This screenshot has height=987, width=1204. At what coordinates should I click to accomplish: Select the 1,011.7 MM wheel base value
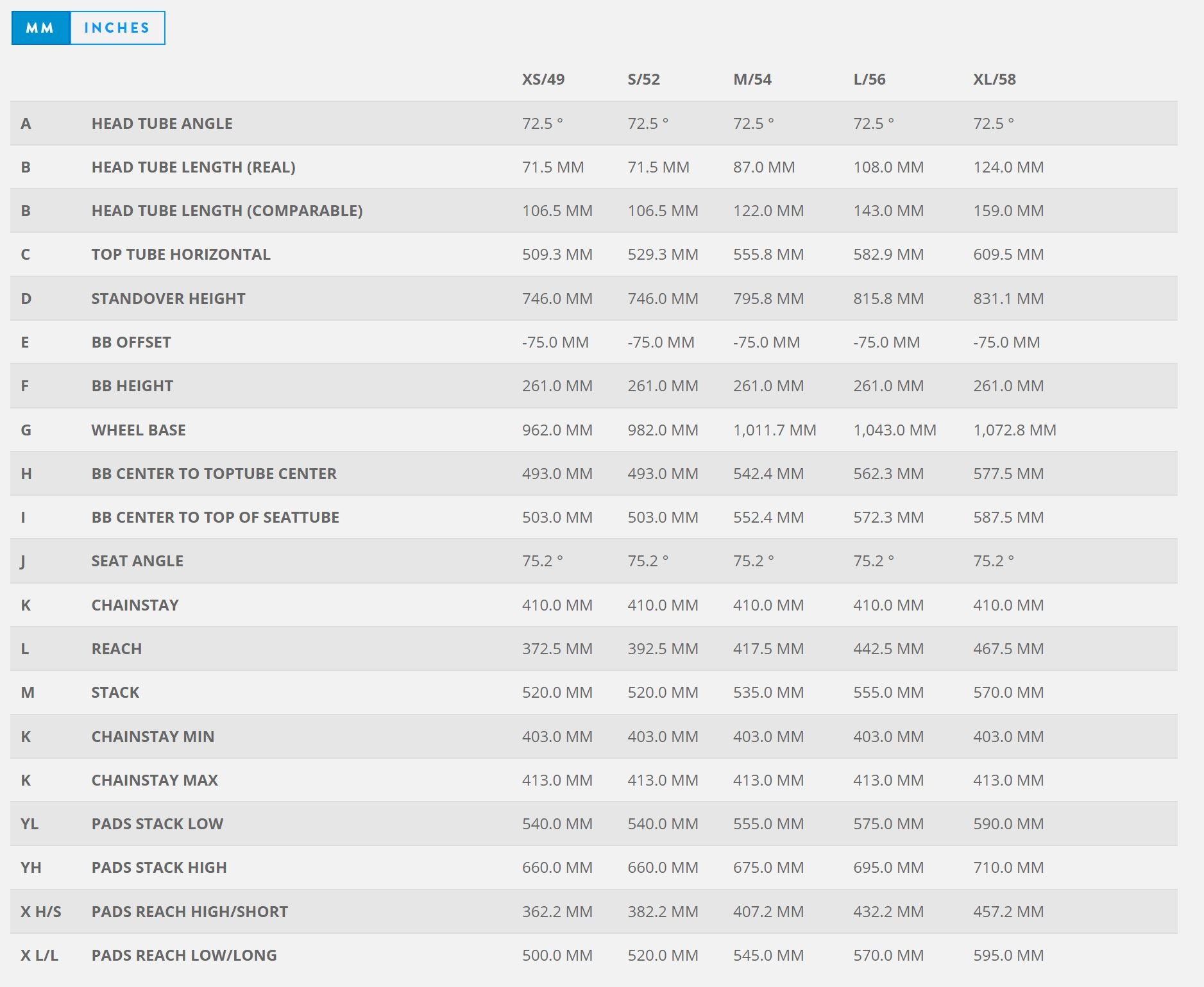point(775,430)
